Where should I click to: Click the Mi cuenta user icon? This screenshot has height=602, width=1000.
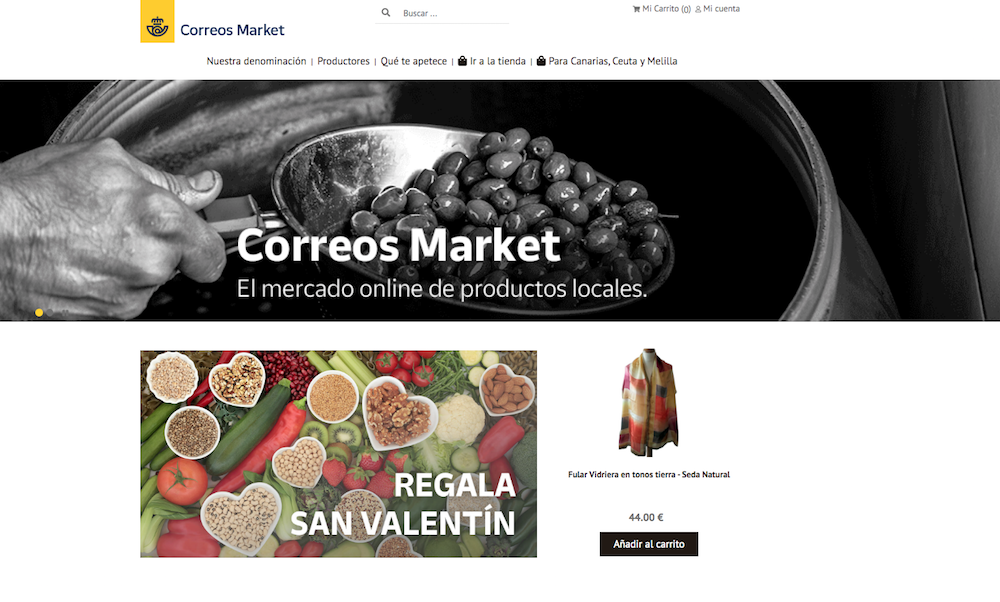point(698,9)
